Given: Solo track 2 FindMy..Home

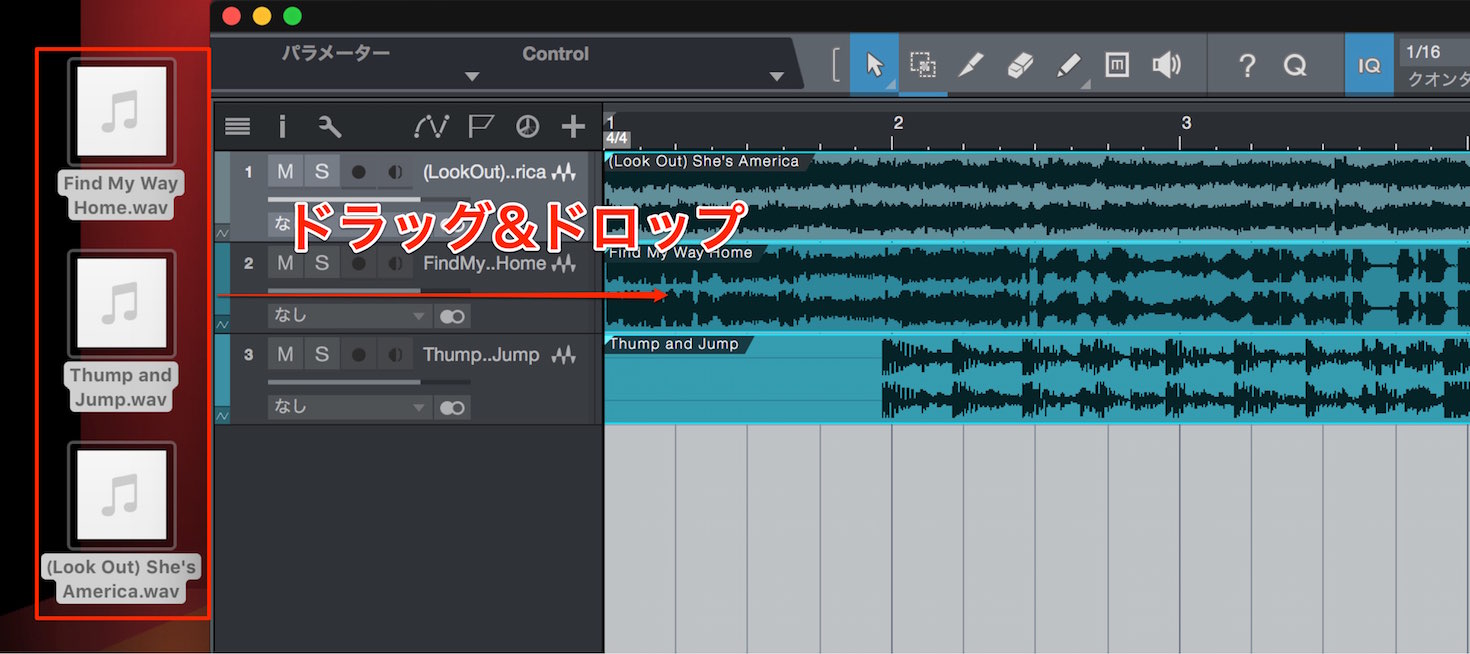Looking at the screenshot, I should [x=322, y=263].
